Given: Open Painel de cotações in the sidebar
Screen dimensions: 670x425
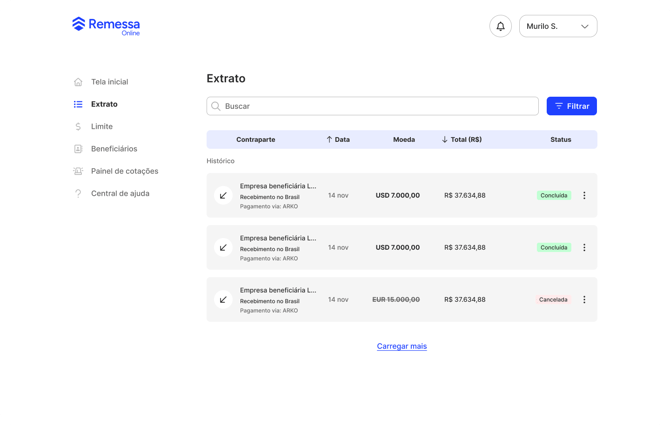Looking at the screenshot, I should click(x=123, y=171).
